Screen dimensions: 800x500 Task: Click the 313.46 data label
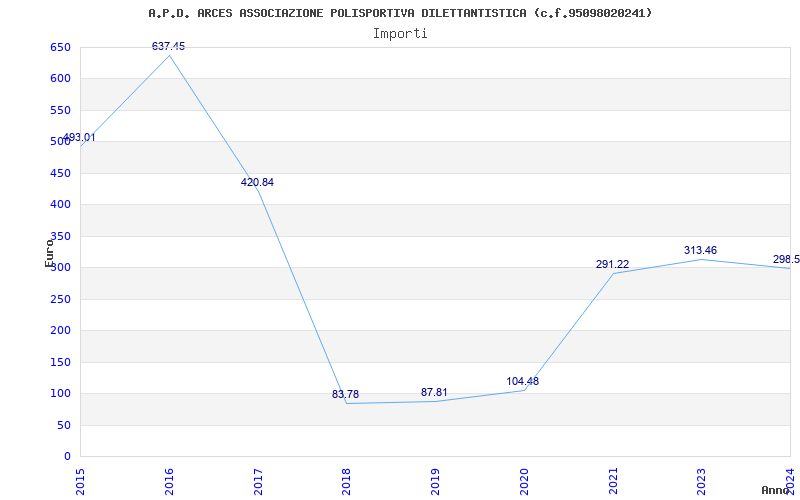(701, 251)
